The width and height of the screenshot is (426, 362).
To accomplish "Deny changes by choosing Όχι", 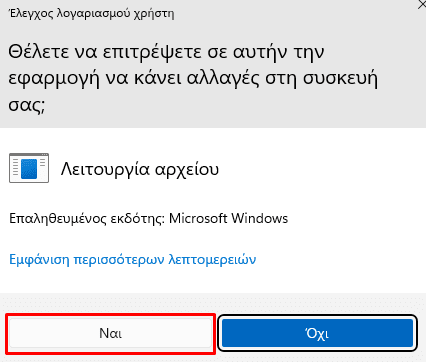I will point(317,333).
